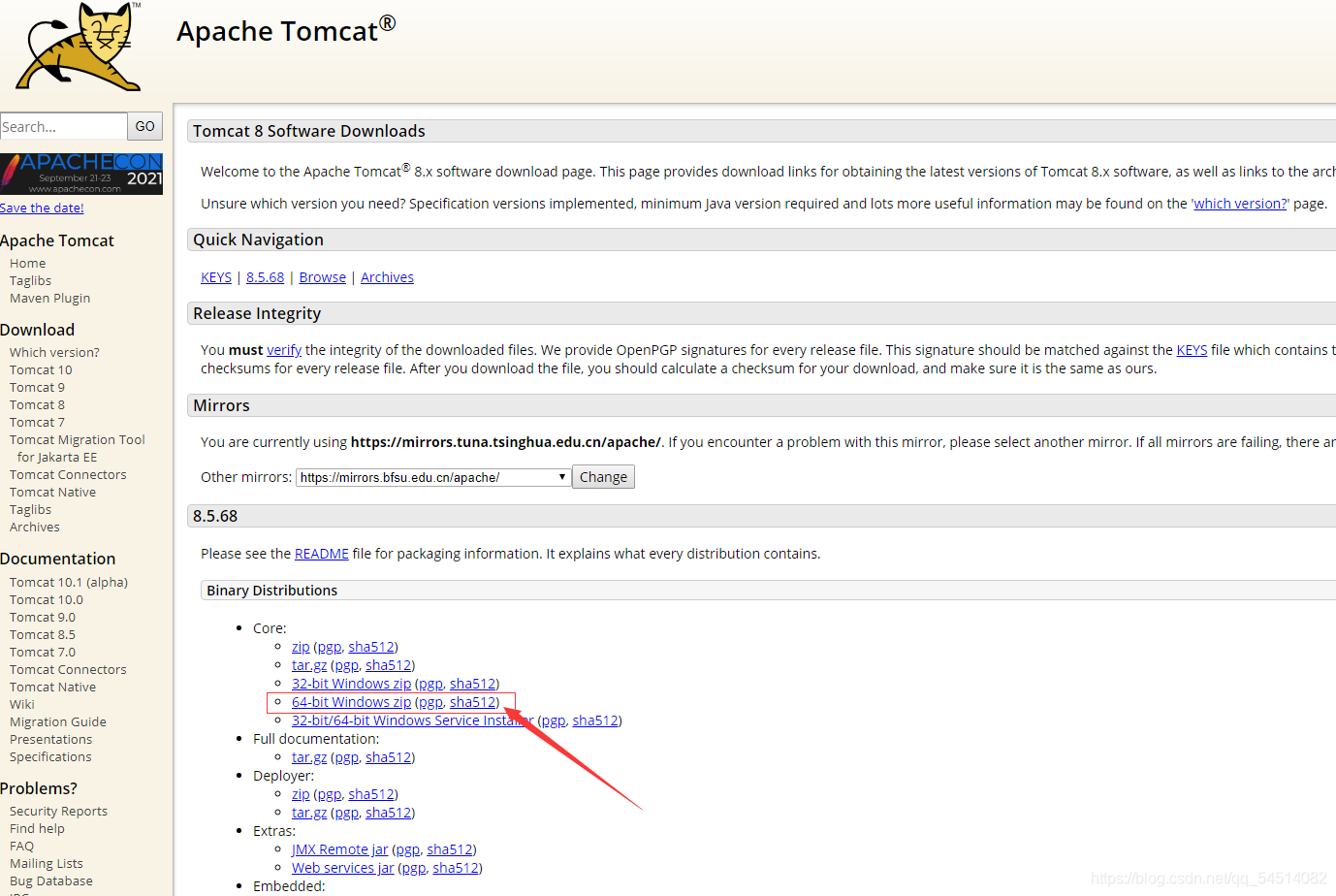Open the Archives quick navigation link
Image resolution: width=1336 pixels, height=896 pixels.
pos(387,277)
